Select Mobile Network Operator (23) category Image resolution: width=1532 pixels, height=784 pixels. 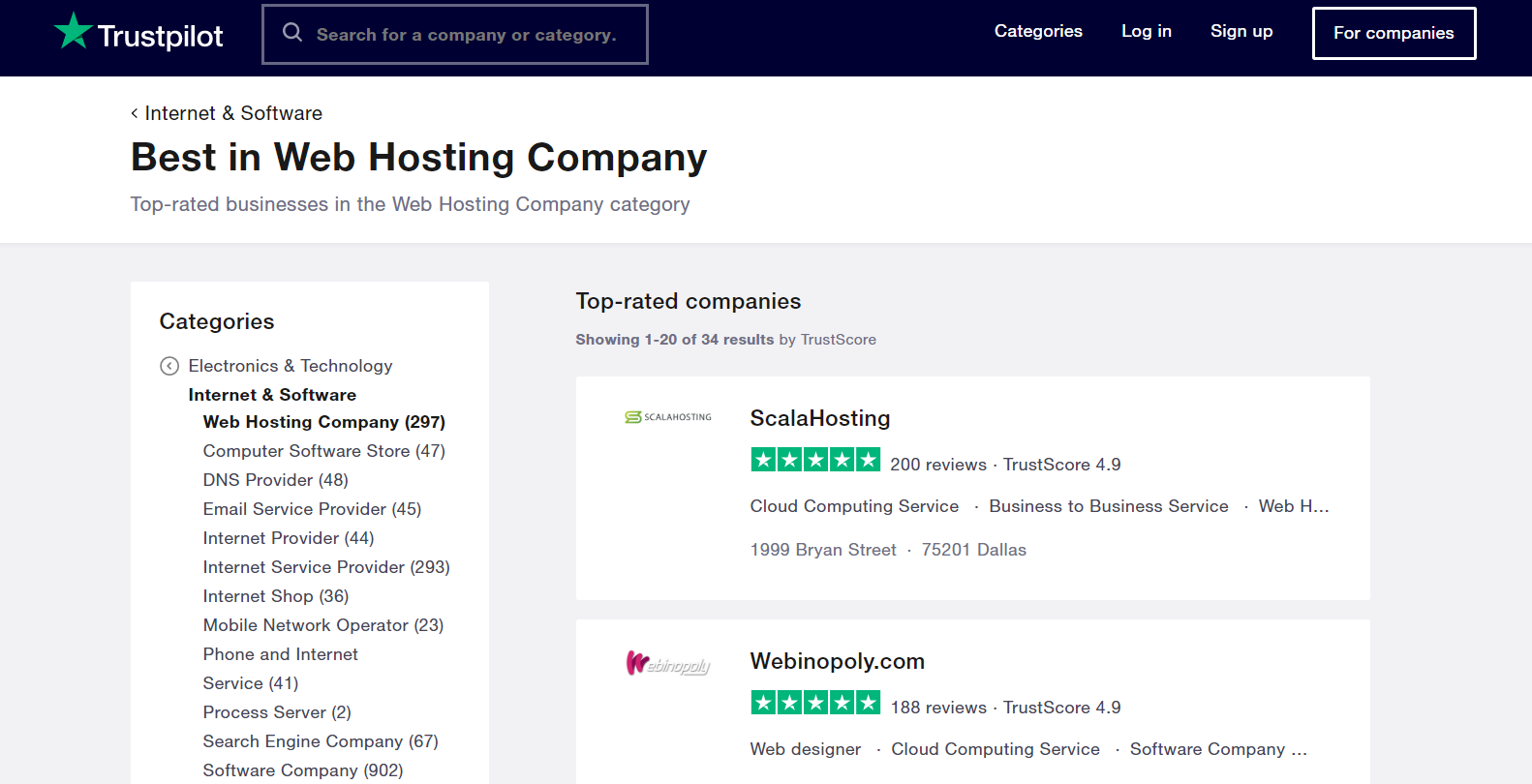pos(323,625)
